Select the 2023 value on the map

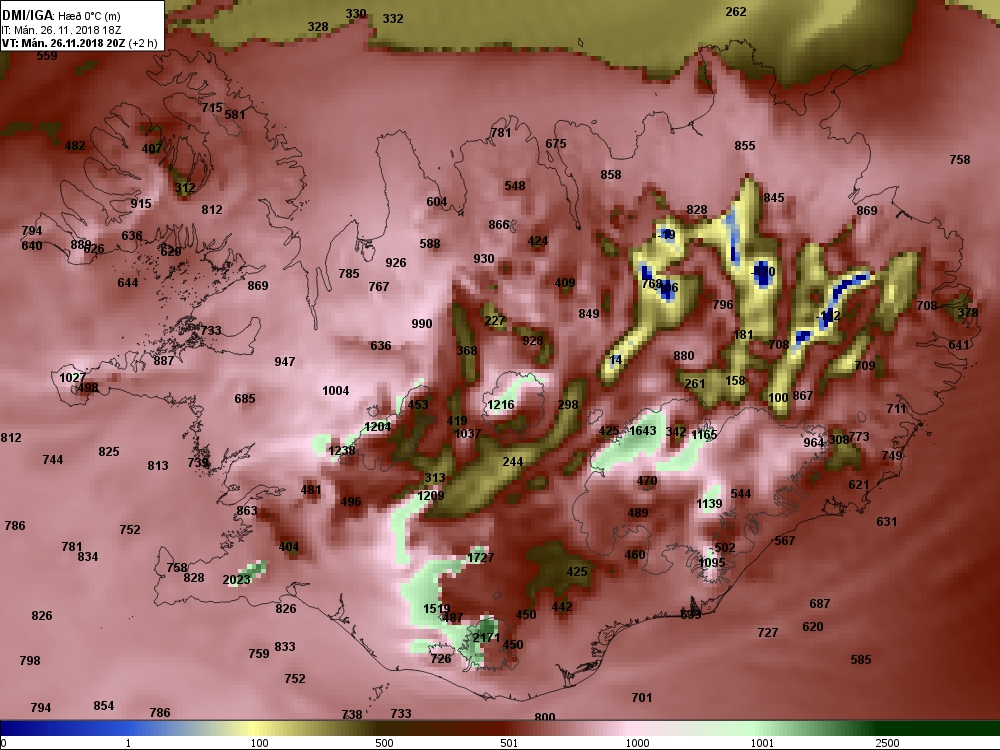point(237,580)
